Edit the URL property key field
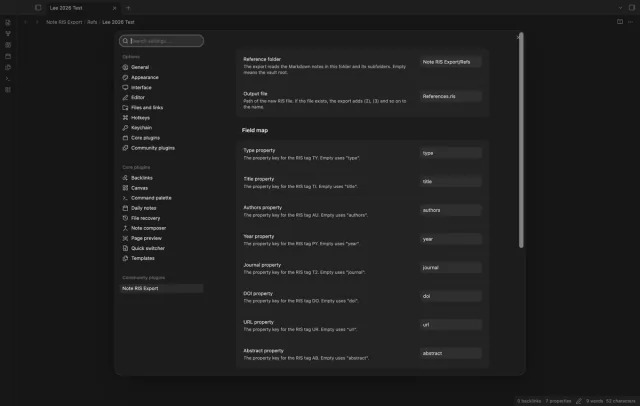The image size is (640, 406). pyautogui.click(x=451, y=324)
